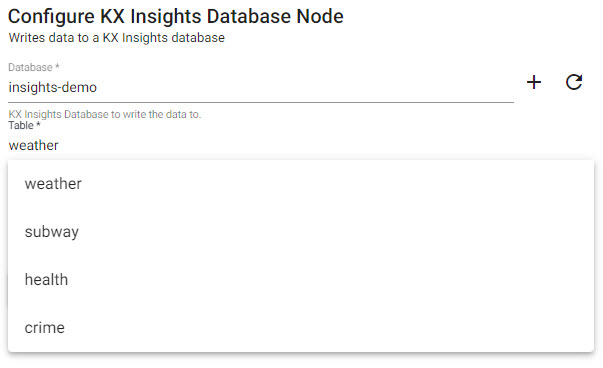Click the Database * field label
This screenshot has width=603, height=368.
(34, 67)
